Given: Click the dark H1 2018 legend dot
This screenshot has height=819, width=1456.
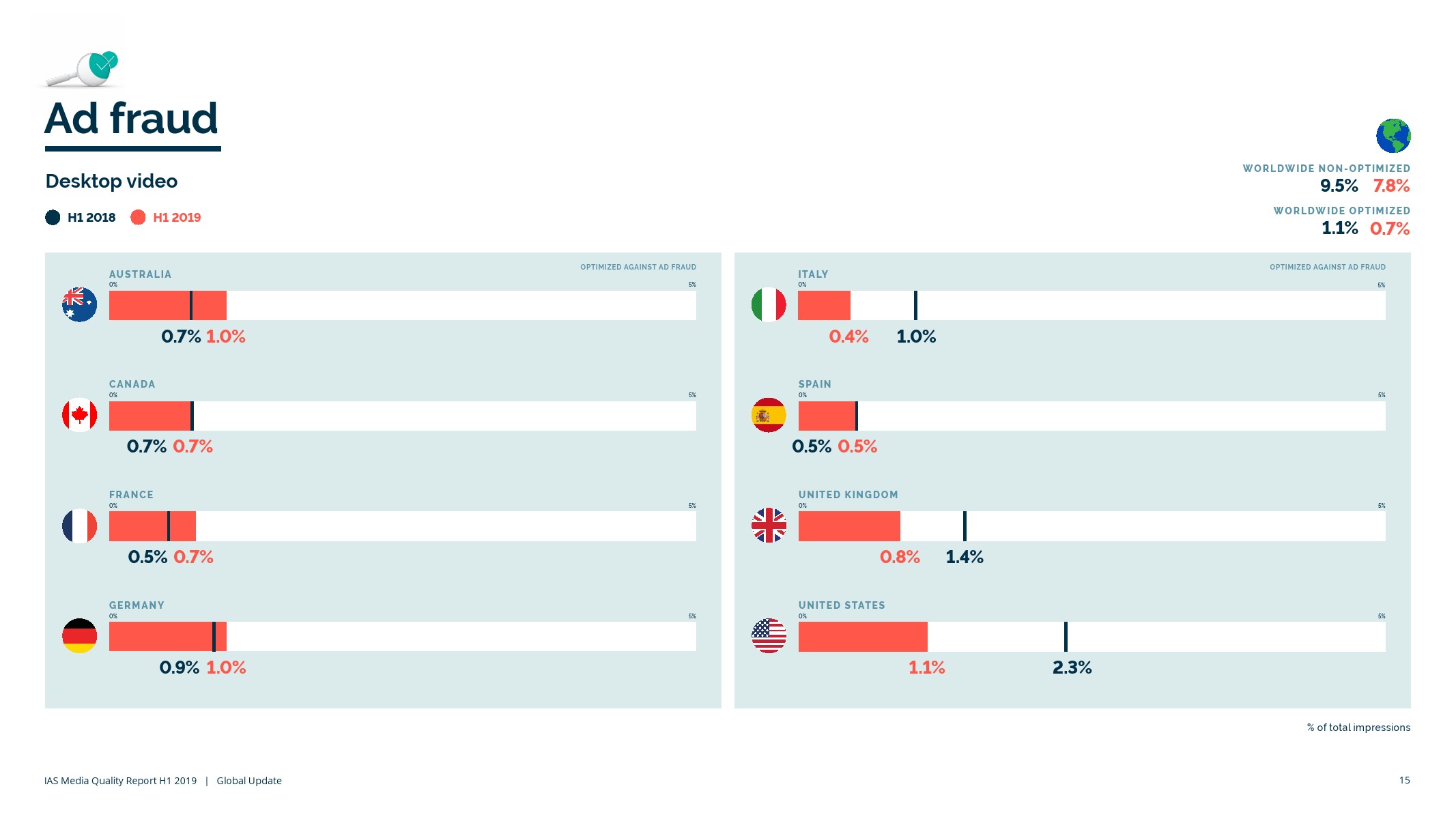Looking at the screenshot, I should (x=53, y=218).
